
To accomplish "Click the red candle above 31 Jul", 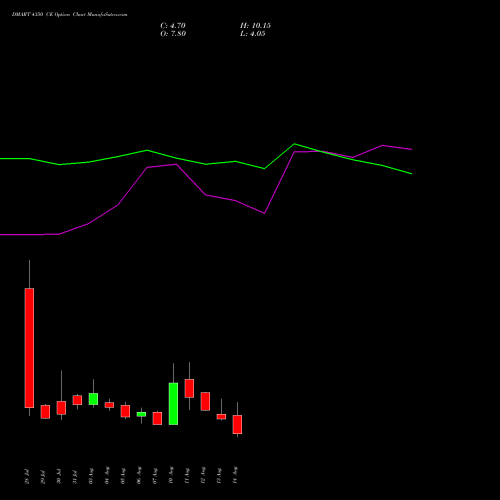I will pos(77,400).
